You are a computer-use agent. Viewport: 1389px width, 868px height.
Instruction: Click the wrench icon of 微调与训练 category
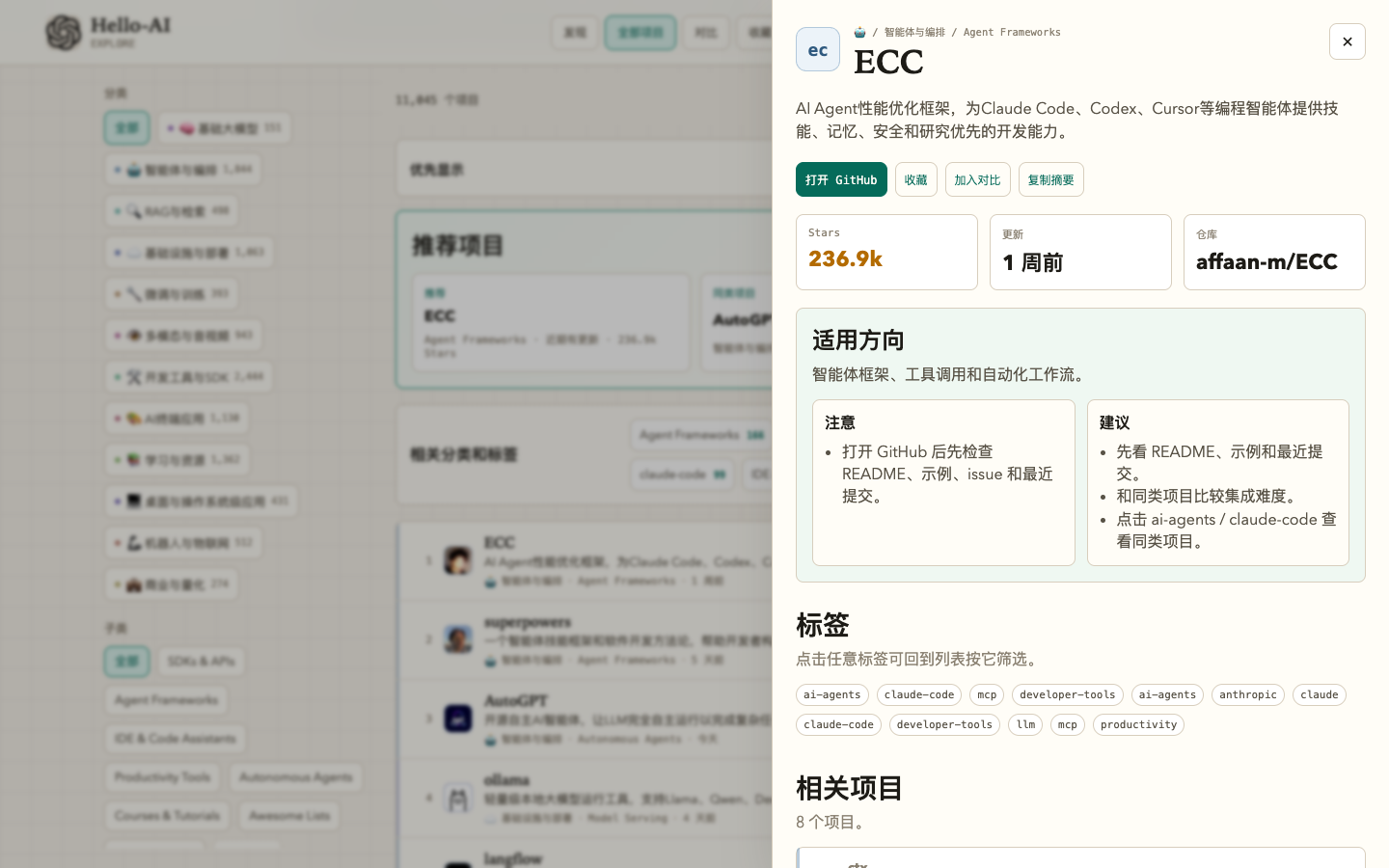point(134,294)
